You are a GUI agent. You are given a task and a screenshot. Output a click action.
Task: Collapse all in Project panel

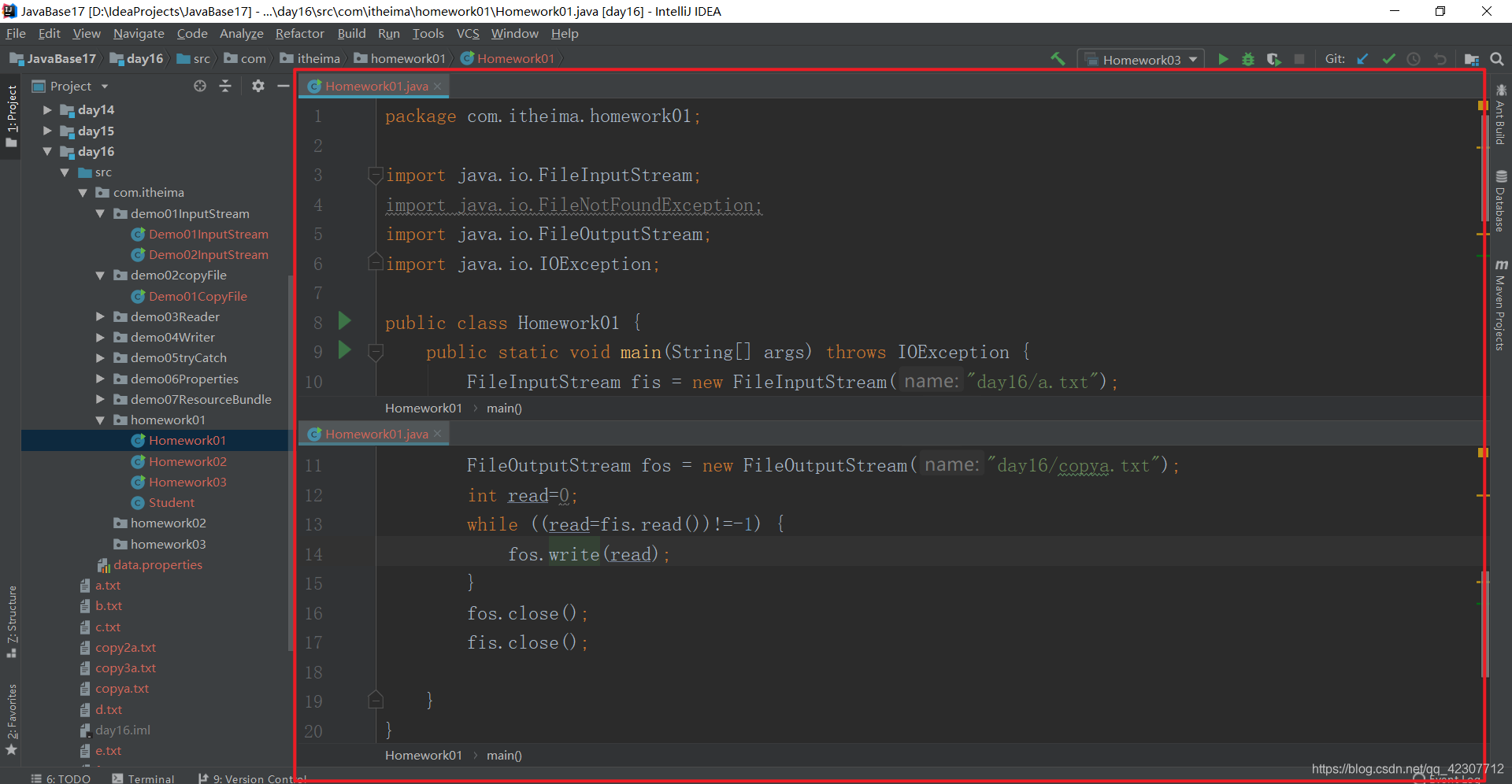[225, 86]
